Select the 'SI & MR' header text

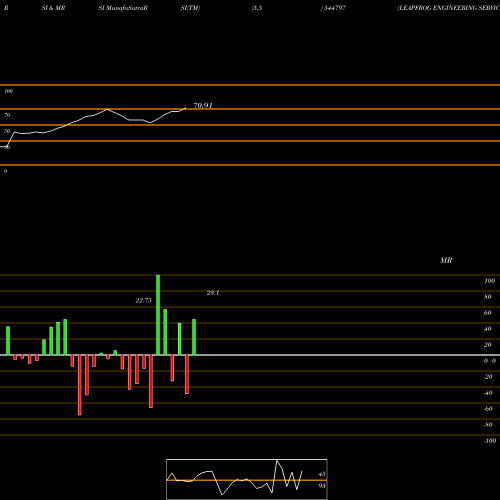(x=53, y=8)
